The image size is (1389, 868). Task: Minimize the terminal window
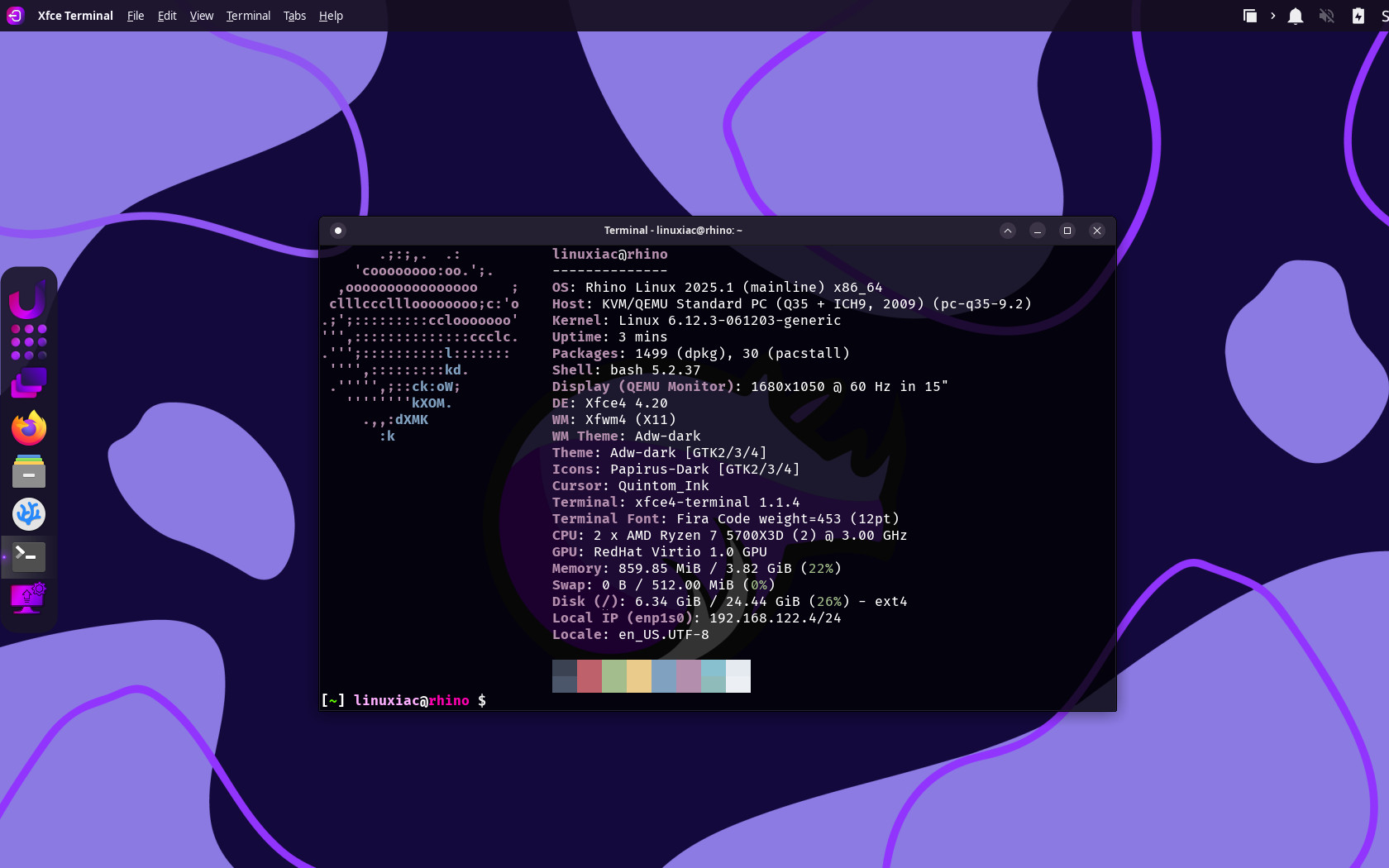click(1038, 231)
